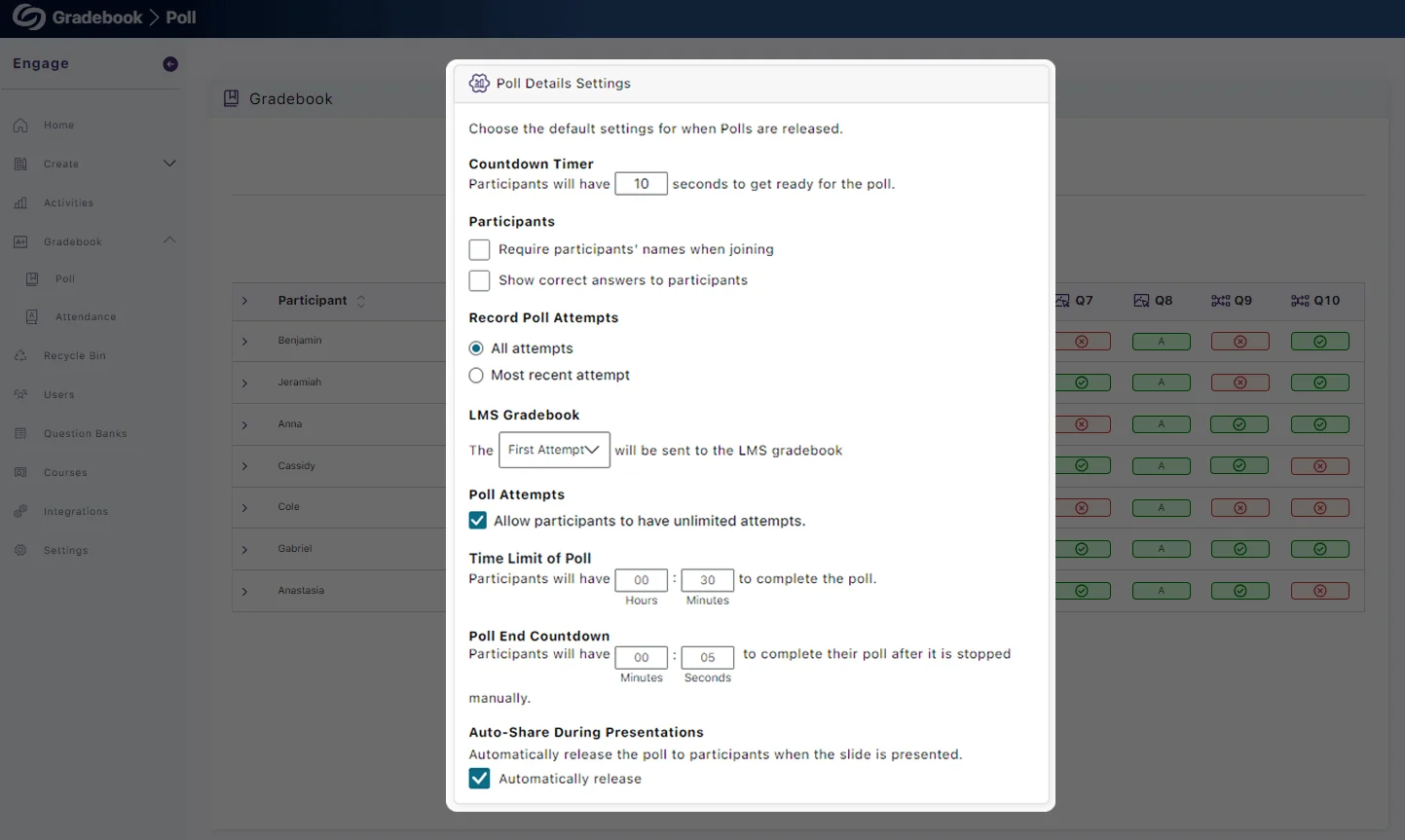Screen dimensions: 1405x840
Task: Click Anna's incorrect Q7 result icon
Action: click(1082, 425)
